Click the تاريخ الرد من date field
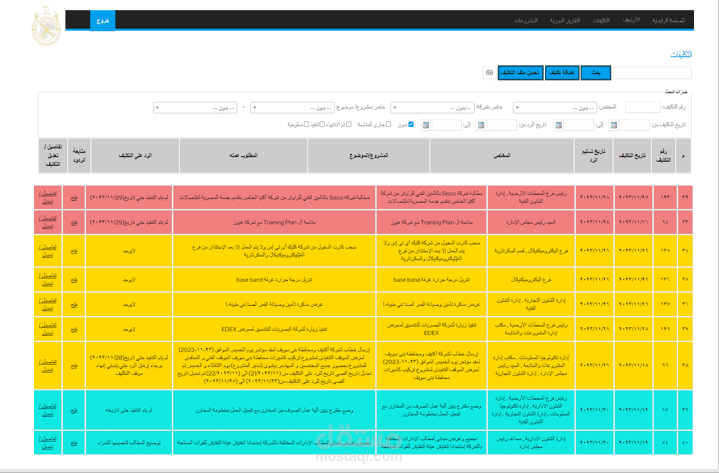This screenshot has width=719, height=473. click(502, 125)
